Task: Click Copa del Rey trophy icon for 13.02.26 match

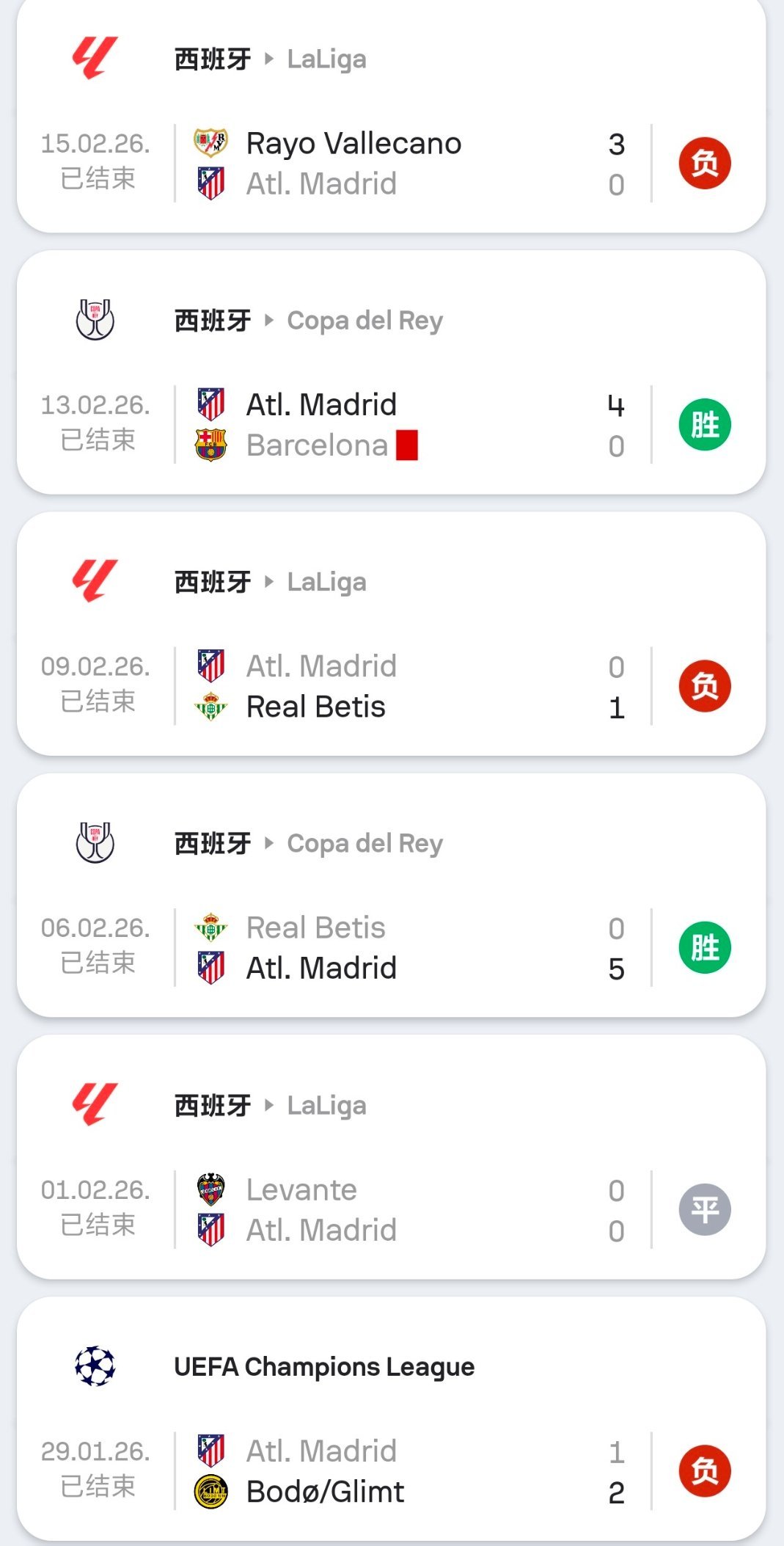Action: tap(95, 320)
